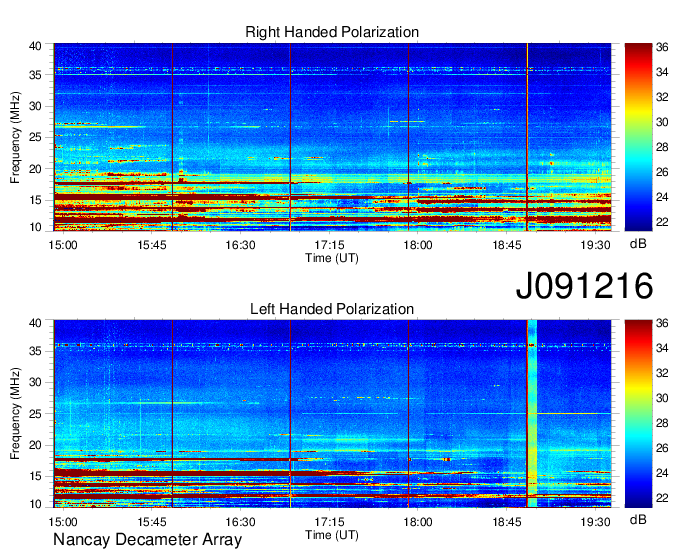Click the 18:00 time tick of the top plot
The image size is (680, 552).
coord(418,245)
